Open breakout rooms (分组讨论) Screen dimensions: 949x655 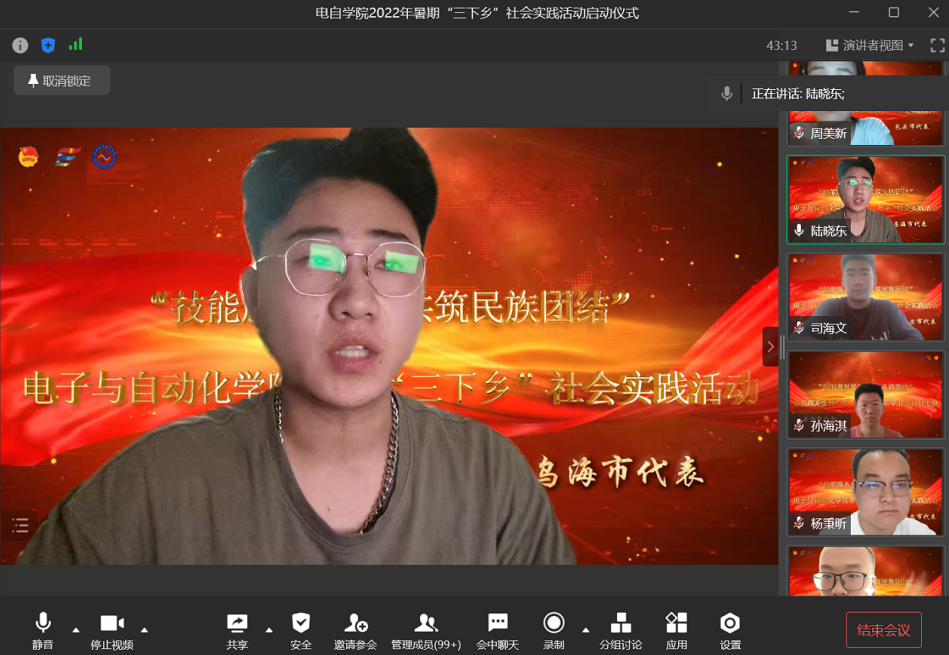pyautogui.click(x=620, y=631)
